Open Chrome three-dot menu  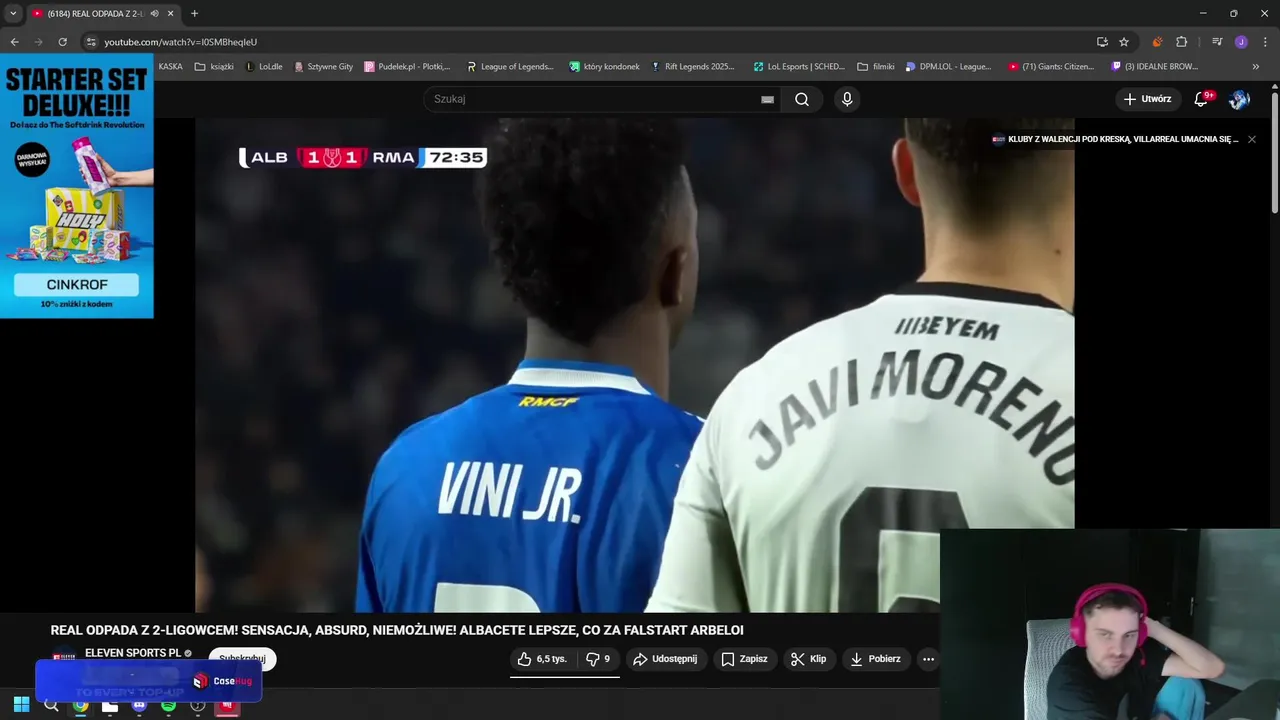tap(1265, 42)
